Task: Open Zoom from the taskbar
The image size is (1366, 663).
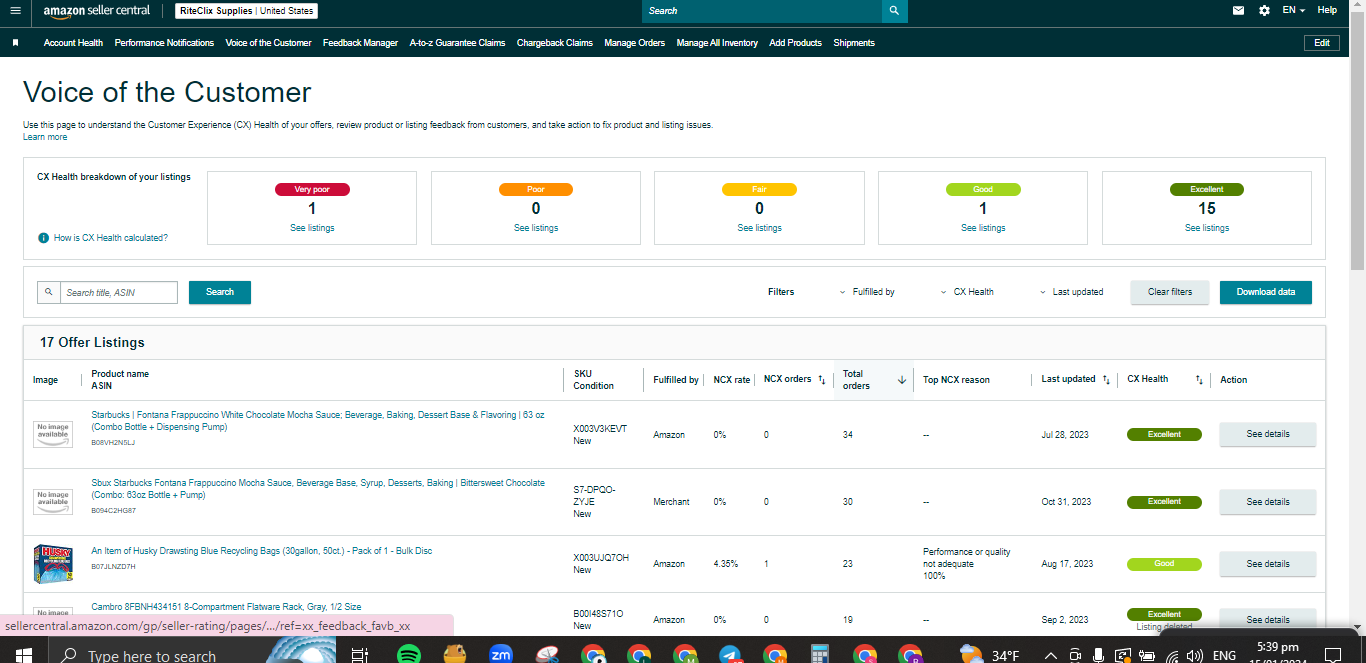Action: point(501,655)
